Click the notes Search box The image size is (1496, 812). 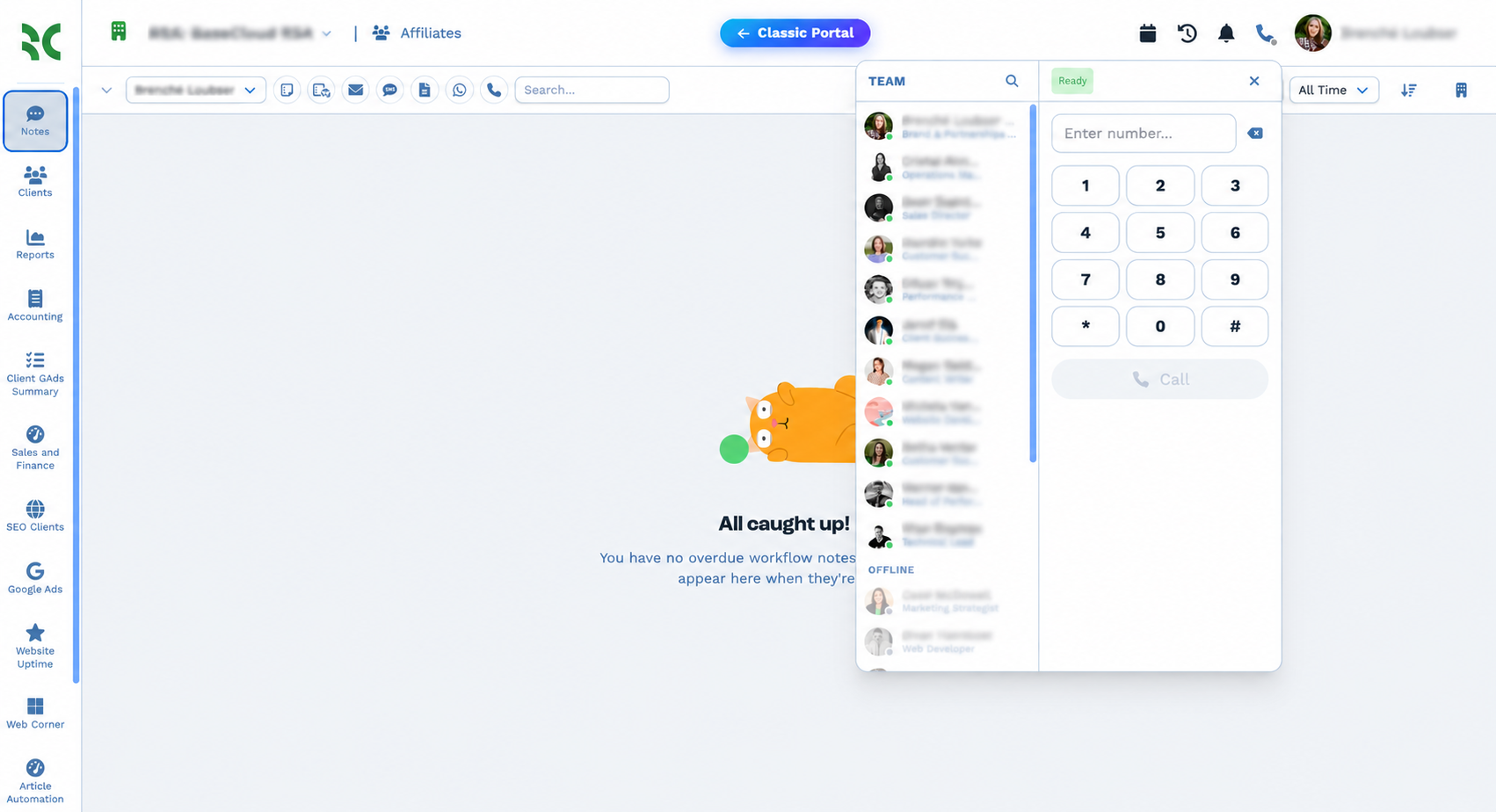[x=592, y=90]
